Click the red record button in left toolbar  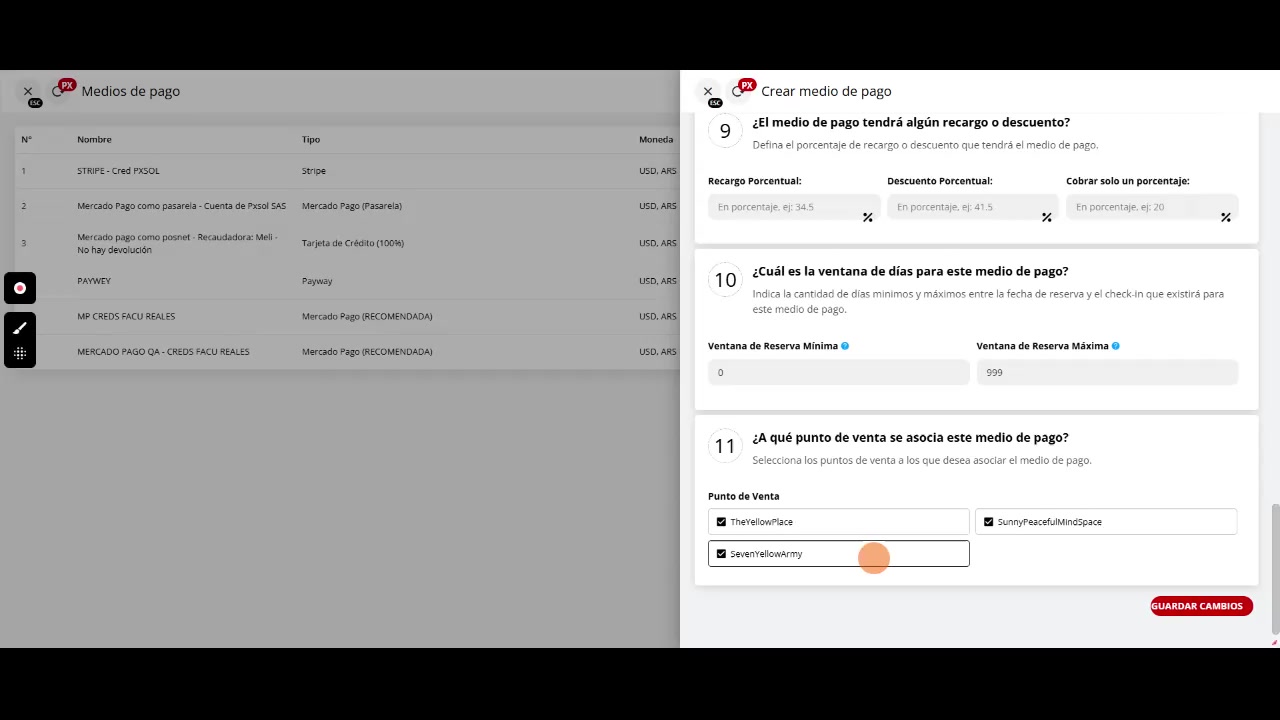(20, 288)
